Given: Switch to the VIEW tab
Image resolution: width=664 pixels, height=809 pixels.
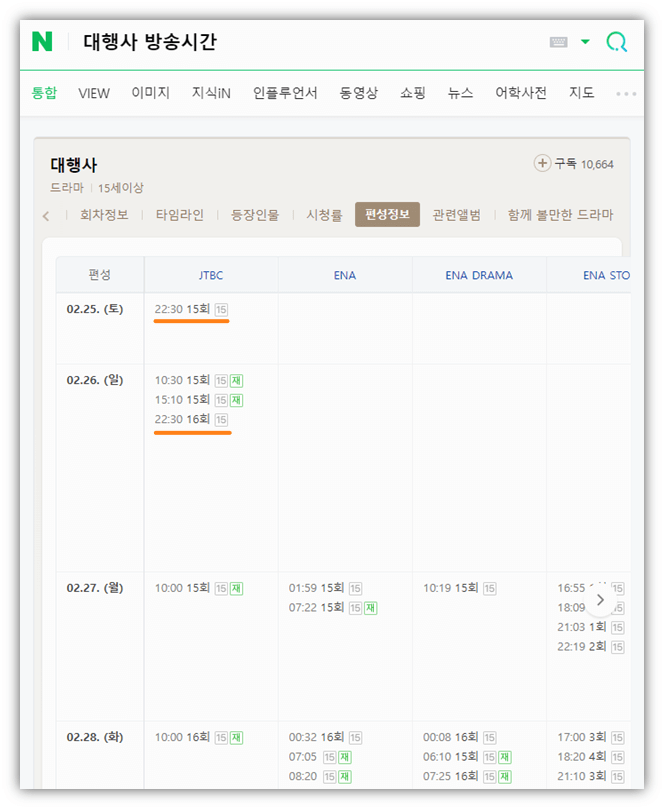Looking at the screenshot, I should coord(94,93).
